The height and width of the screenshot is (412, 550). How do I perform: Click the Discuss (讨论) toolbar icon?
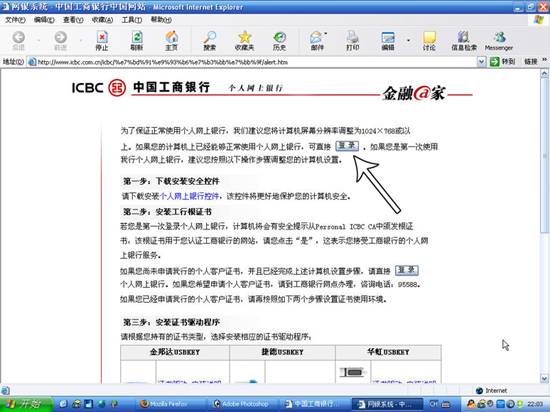pyautogui.click(x=429, y=41)
